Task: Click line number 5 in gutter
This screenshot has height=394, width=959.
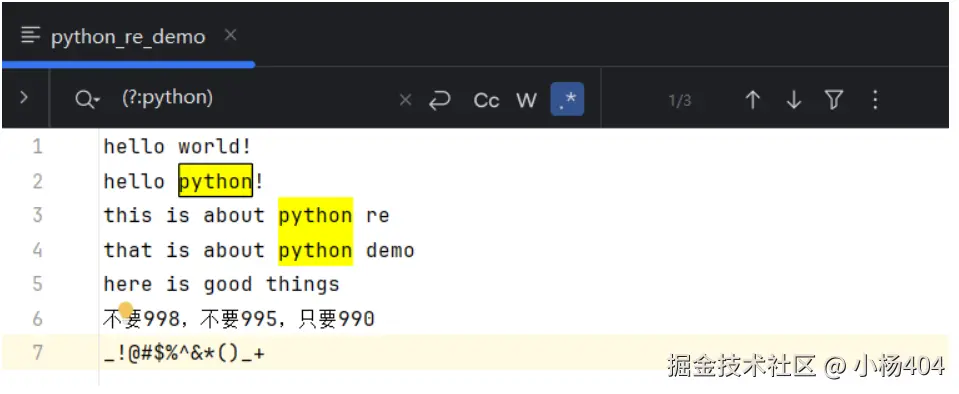Action: (37, 284)
